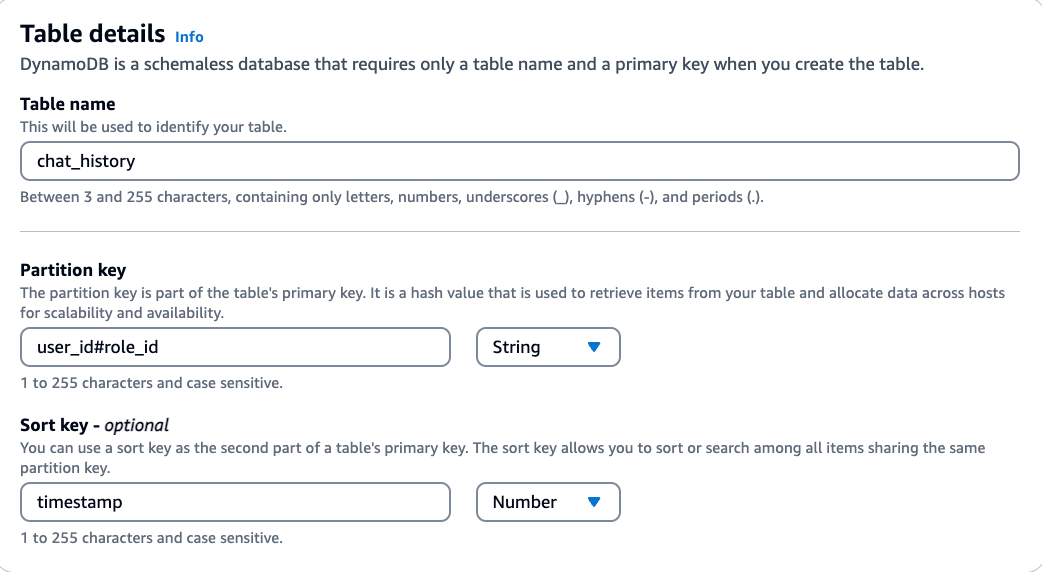Screen dimensions: 1042x572
Task: Click the Table name label
Action: pos(68,104)
